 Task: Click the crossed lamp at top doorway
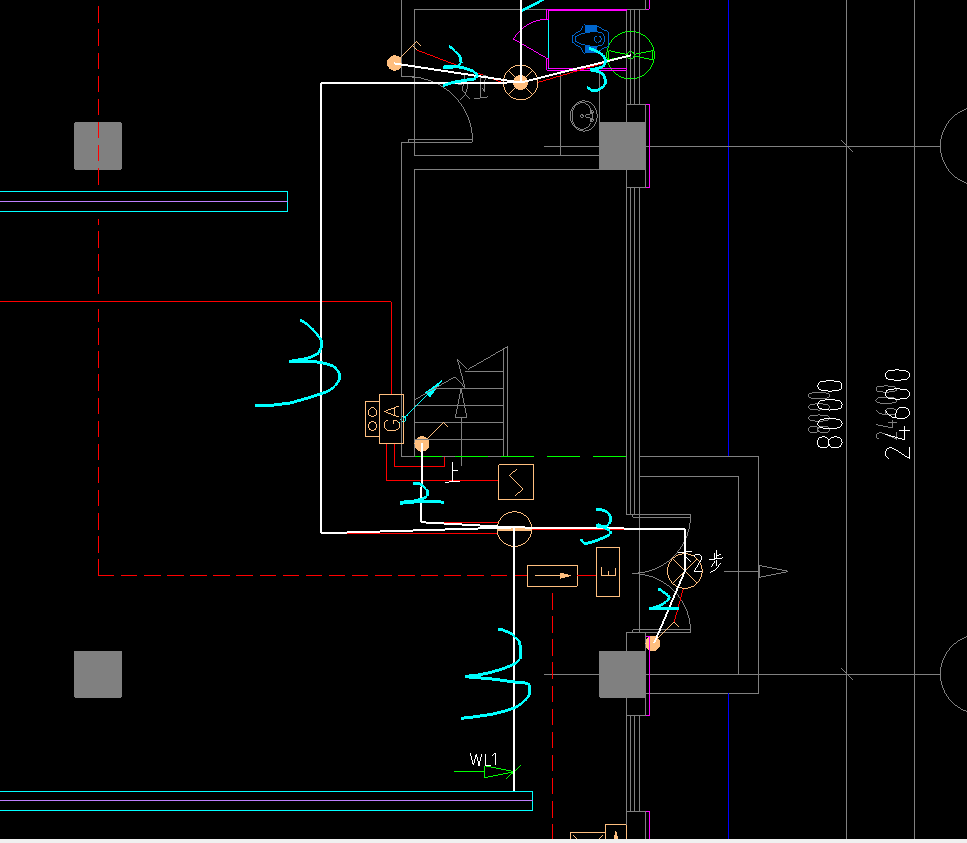pos(521,82)
